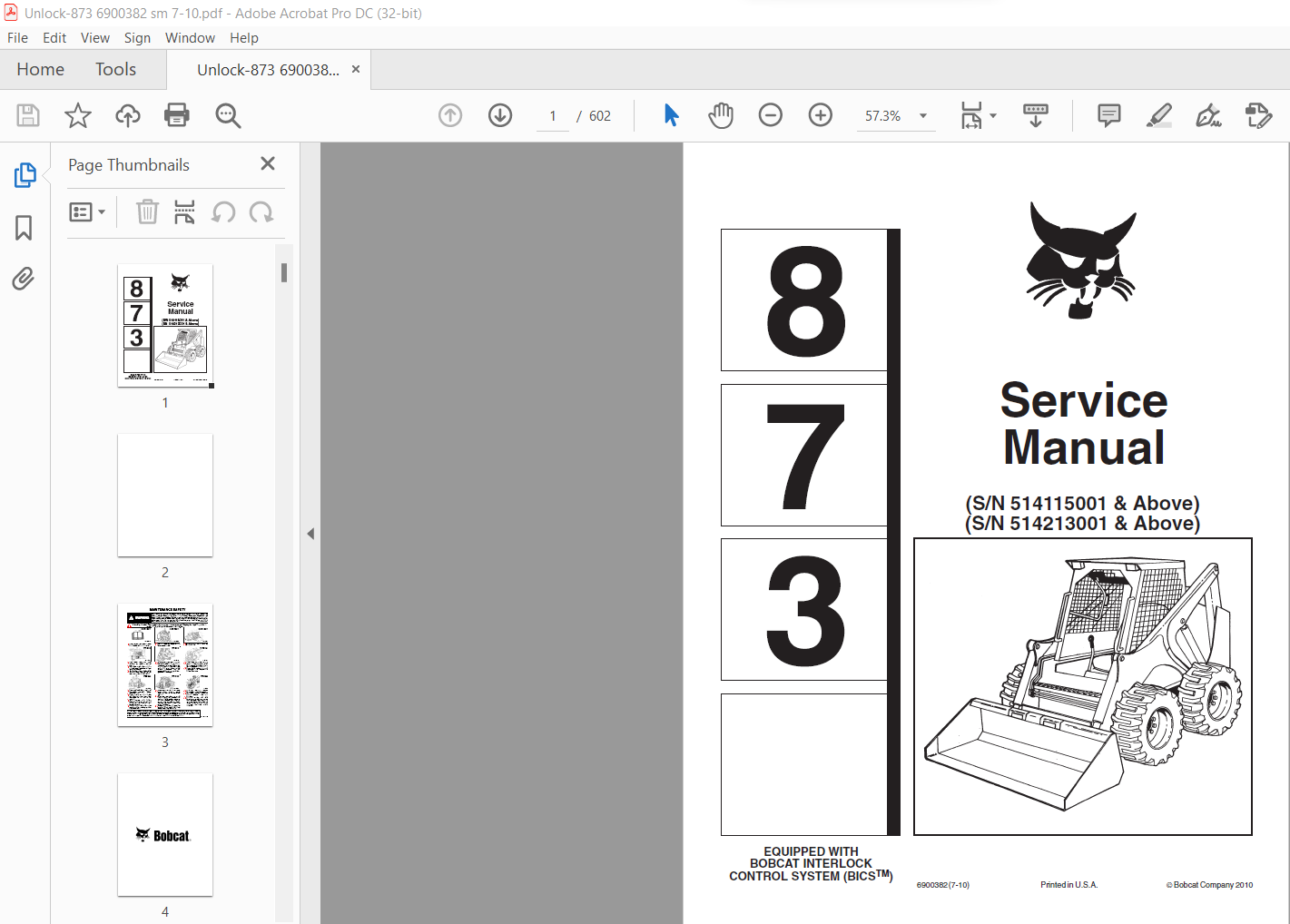Open the Find text magnifier icon
The height and width of the screenshot is (924, 1290).
[228, 115]
